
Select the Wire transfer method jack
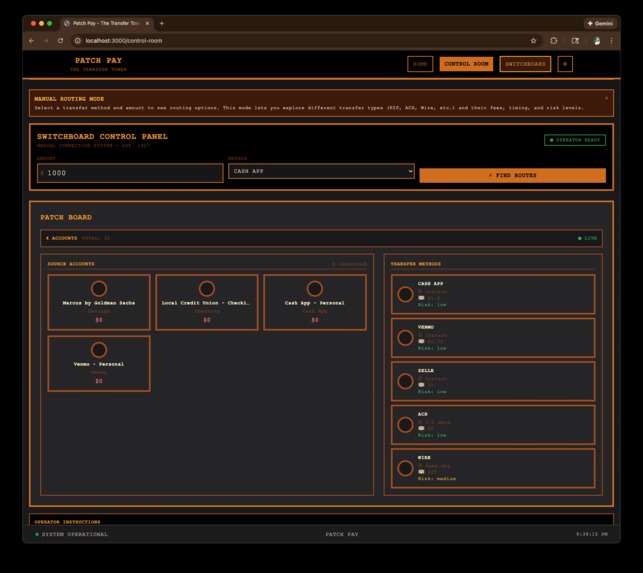click(x=405, y=468)
